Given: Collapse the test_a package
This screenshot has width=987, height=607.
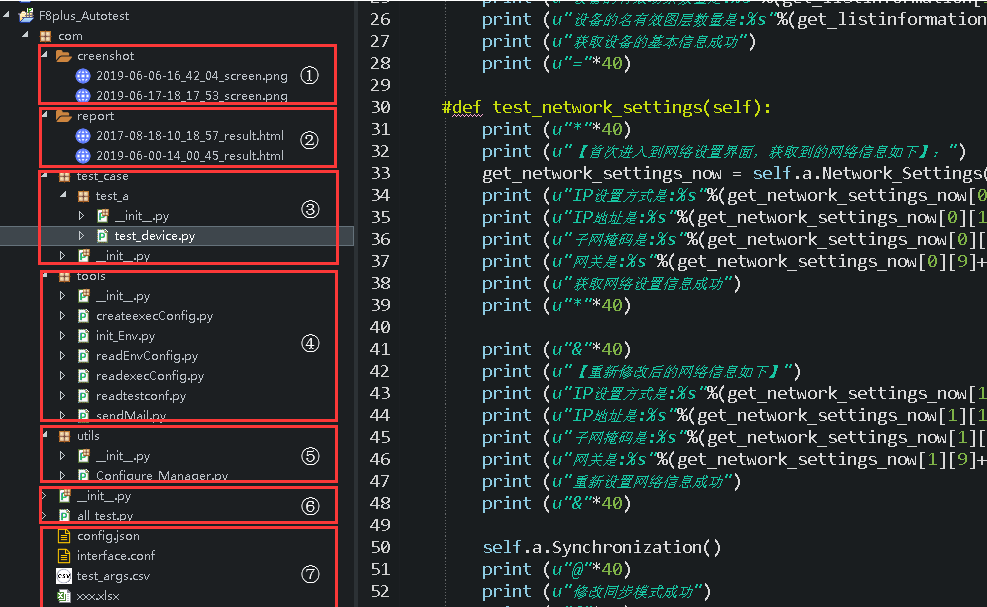Looking at the screenshot, I should coord(64,195).
